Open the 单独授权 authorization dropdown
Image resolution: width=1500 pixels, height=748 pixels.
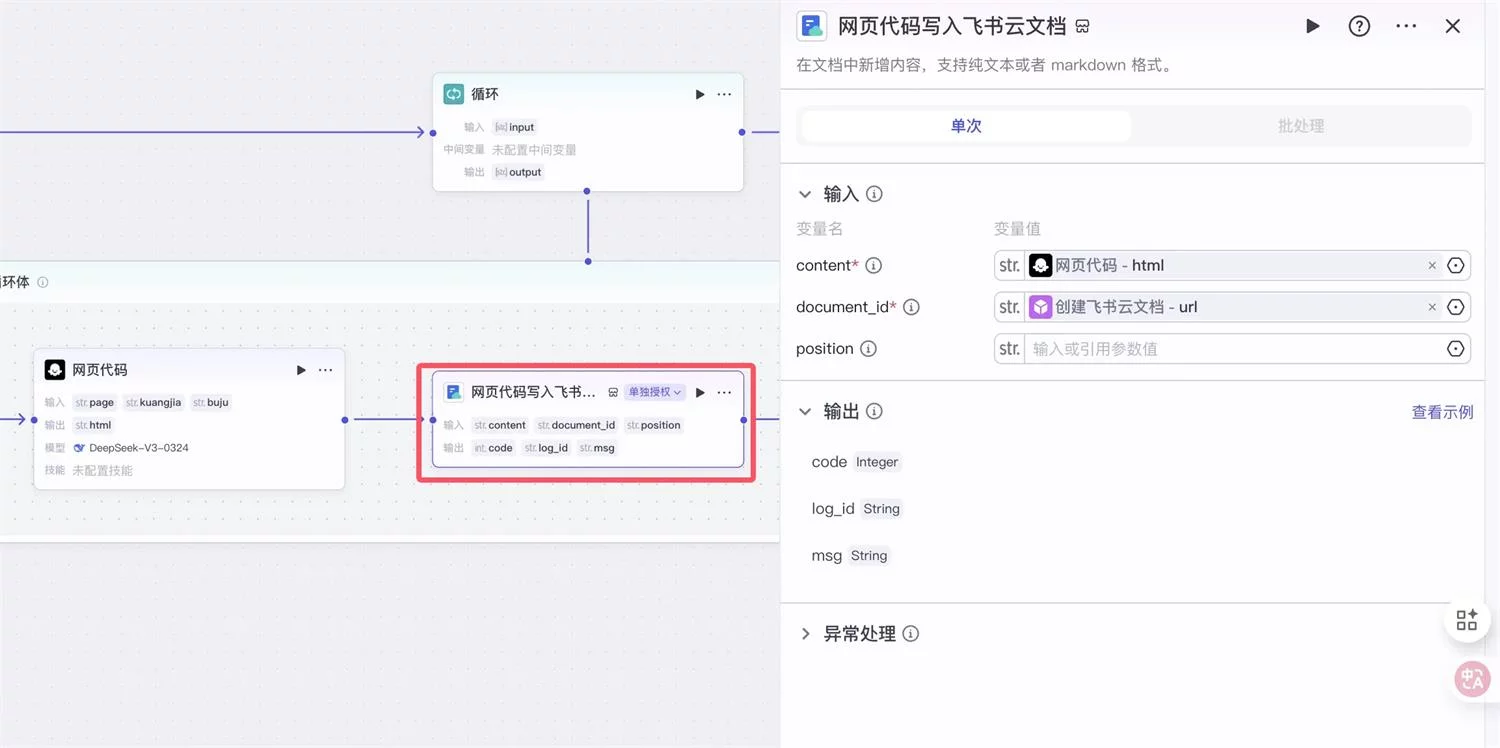[x=654, y=391]
